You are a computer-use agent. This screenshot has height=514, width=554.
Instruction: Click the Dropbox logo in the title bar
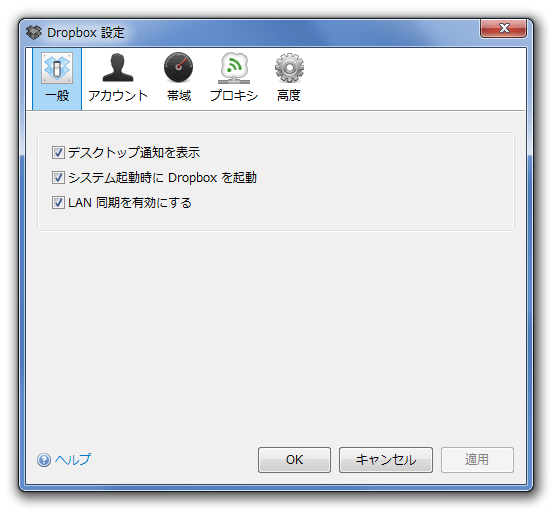pos(34,33)
